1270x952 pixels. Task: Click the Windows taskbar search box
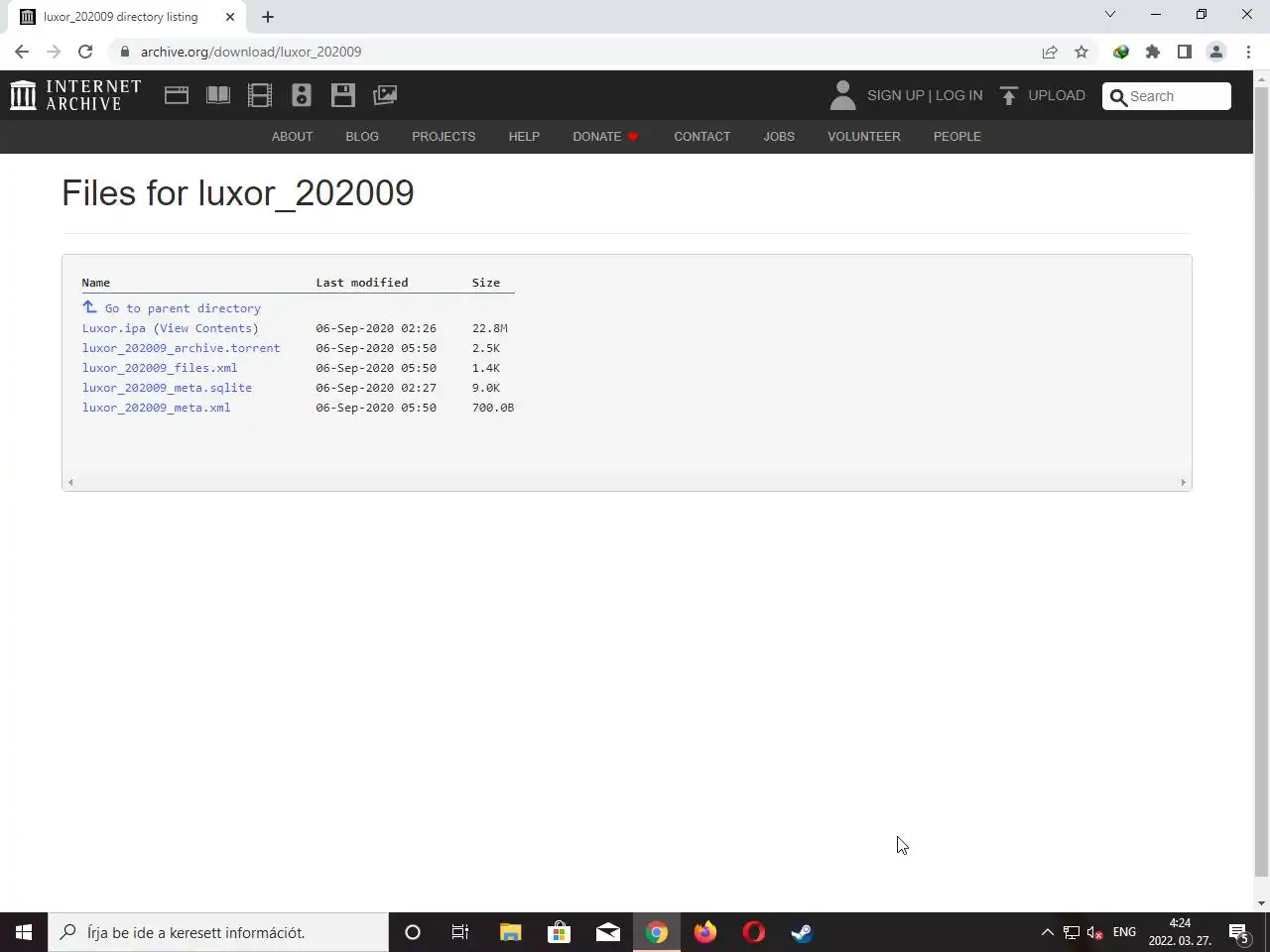218,932
